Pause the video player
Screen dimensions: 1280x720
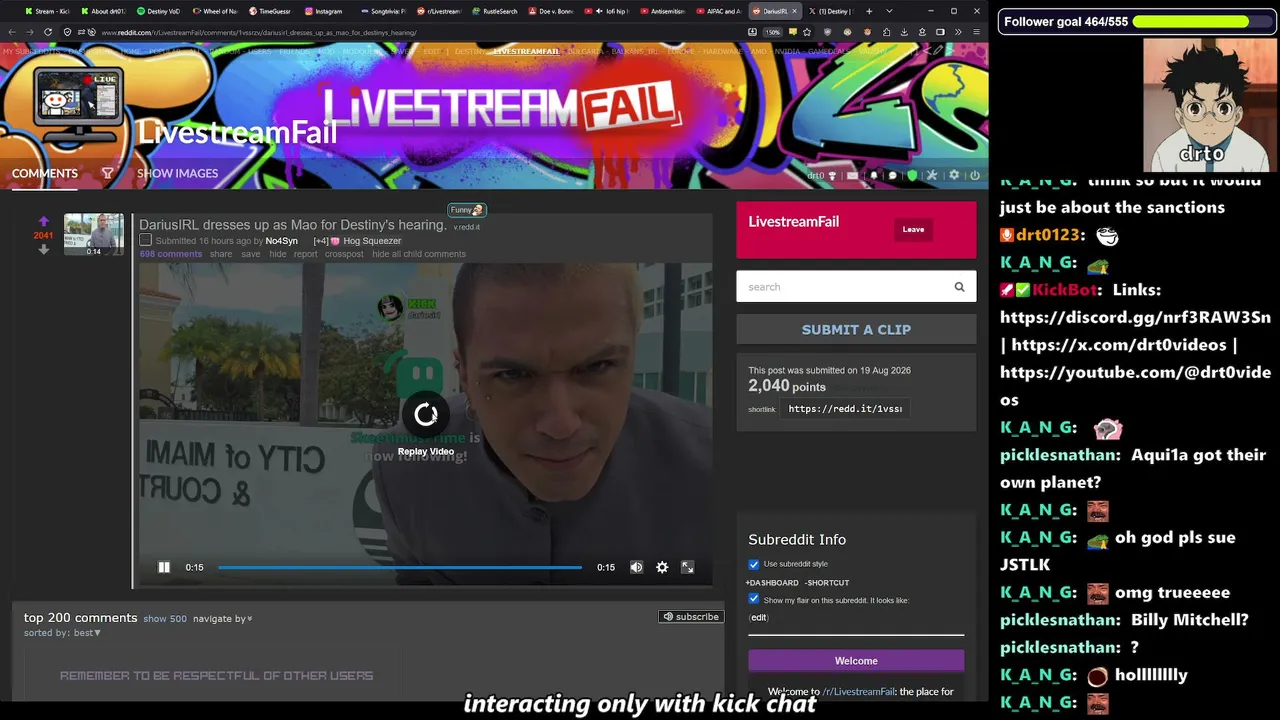[x=164, y=567]
